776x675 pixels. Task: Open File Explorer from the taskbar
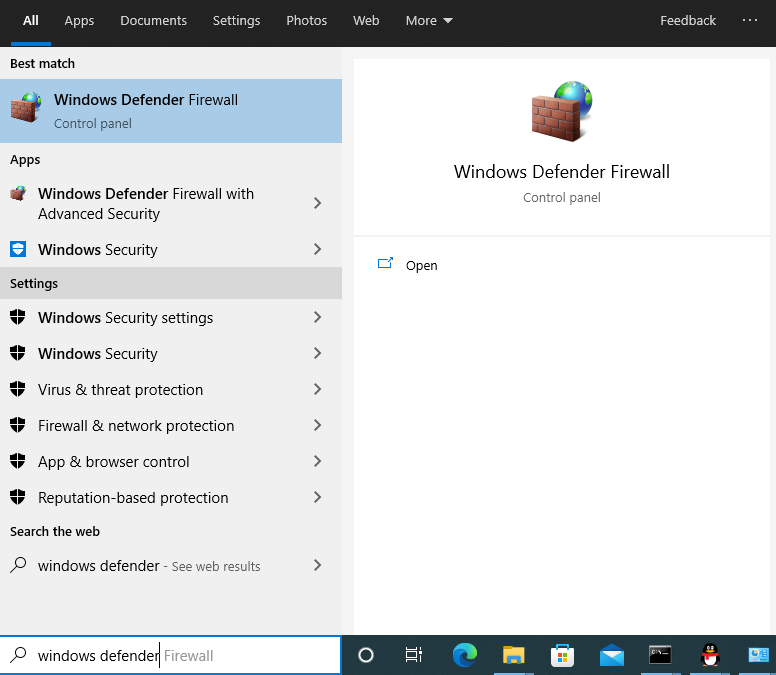(513, 655)
